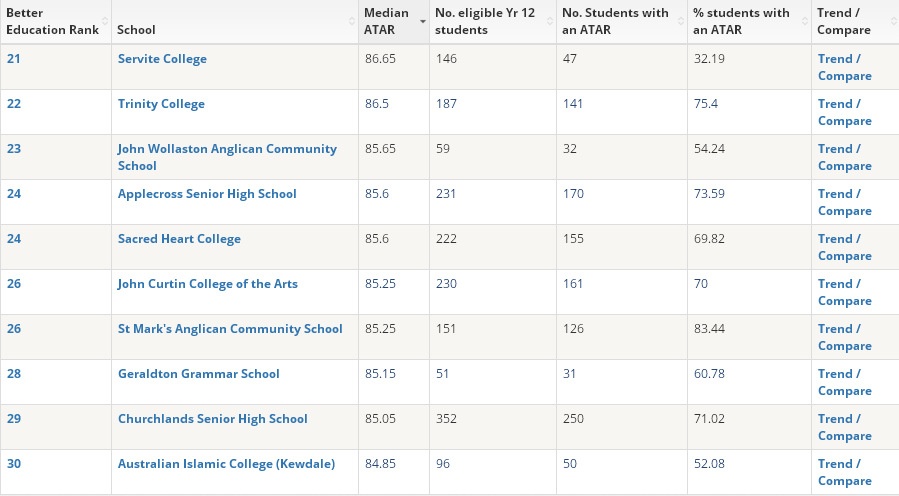Open the Trinity College school page
This screenshot has width=899, height=496.
pyautogui.click(x=161, y=104)
